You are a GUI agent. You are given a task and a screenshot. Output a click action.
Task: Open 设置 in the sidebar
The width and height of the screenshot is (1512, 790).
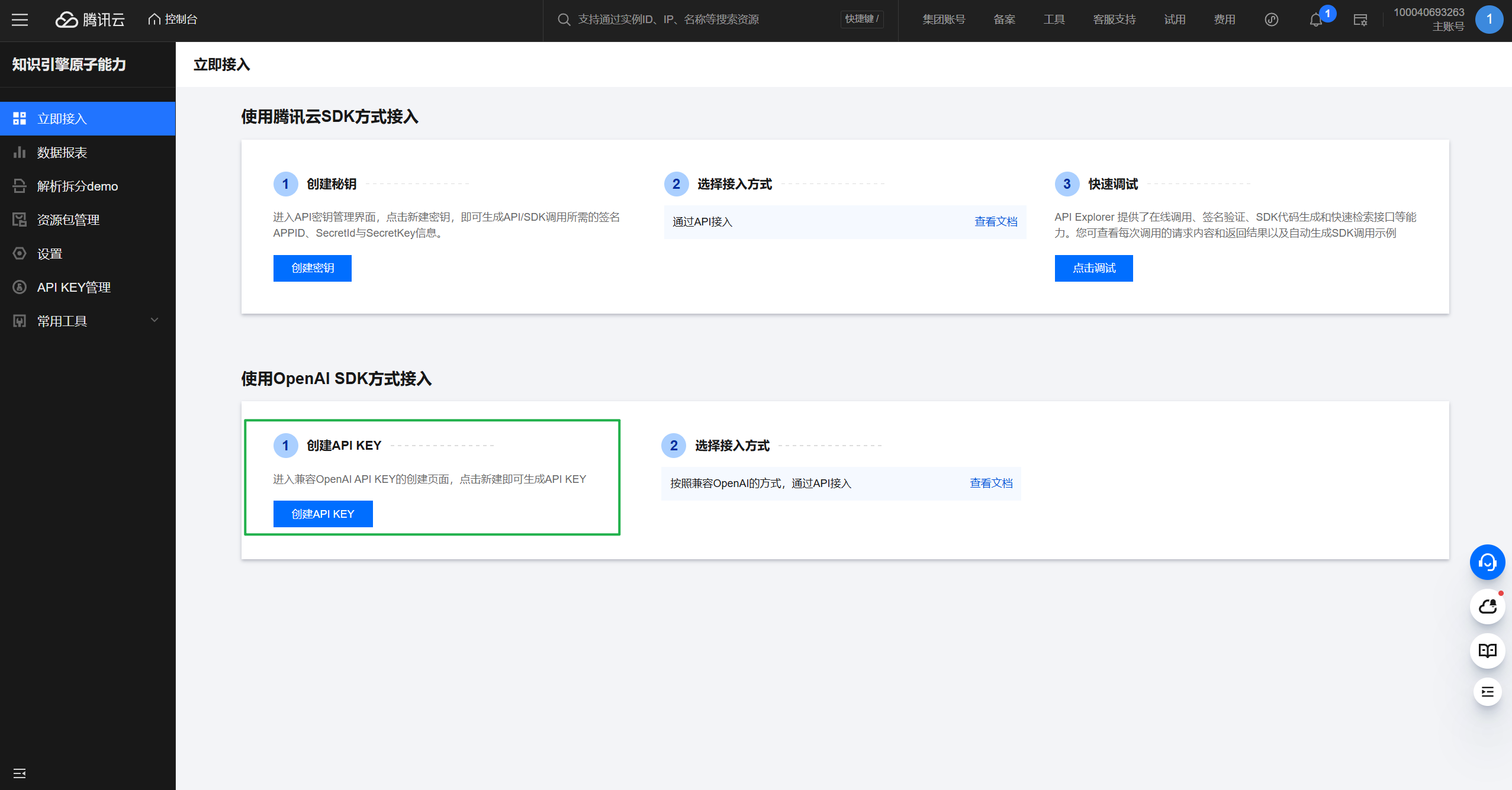(88, 253)
